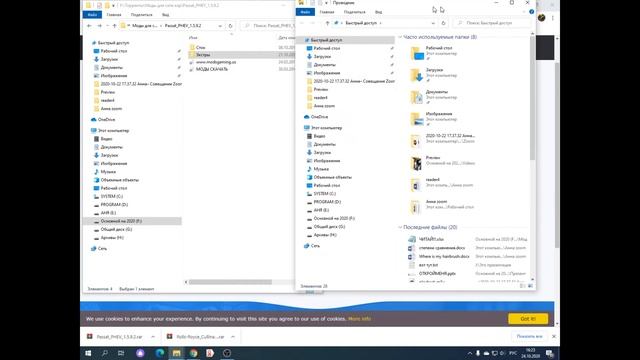640x360 pixels.
Task: Collapse the Последние файлы group
Action: (400, 227)
